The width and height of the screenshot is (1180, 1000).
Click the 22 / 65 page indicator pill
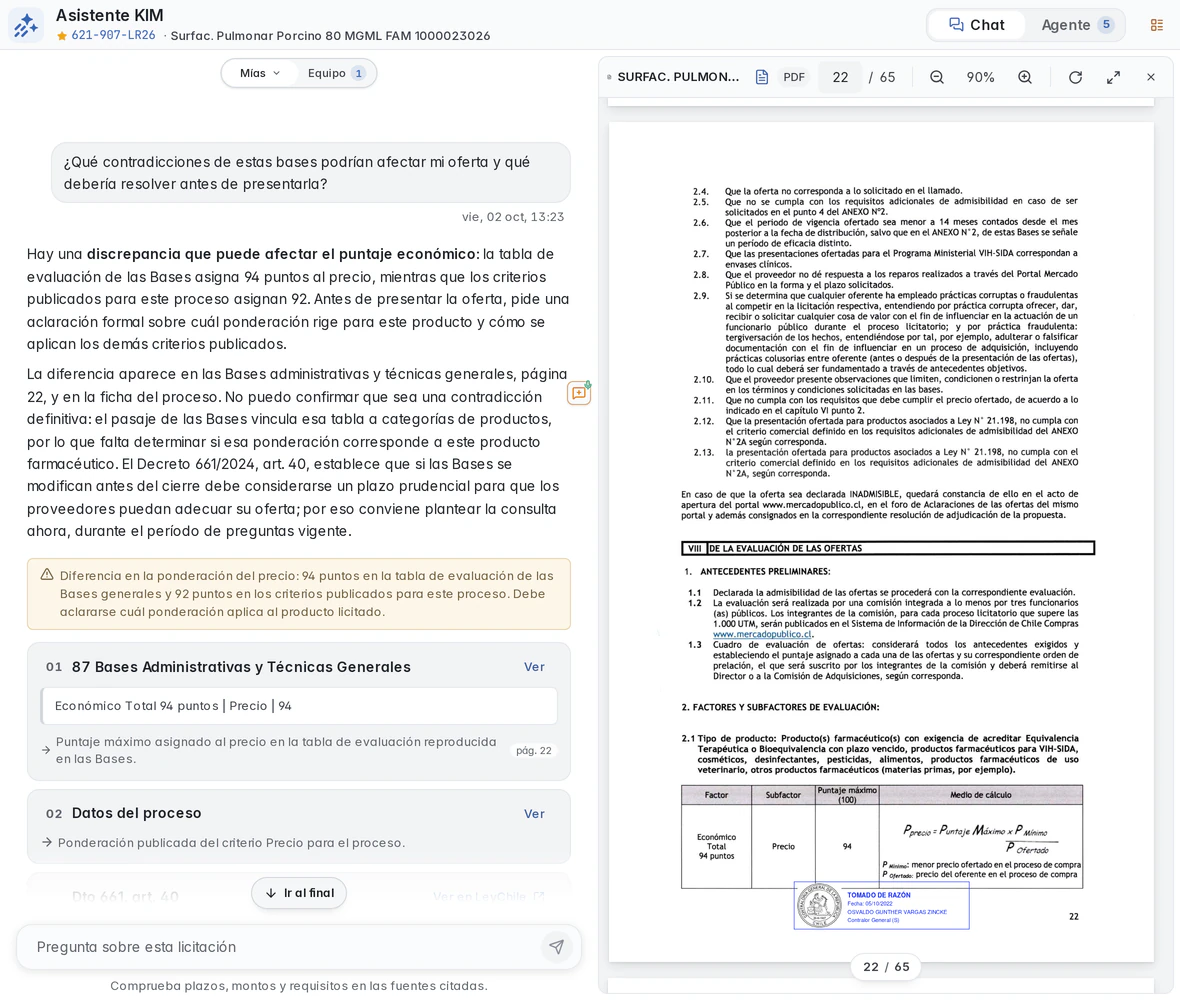(886, 967)
